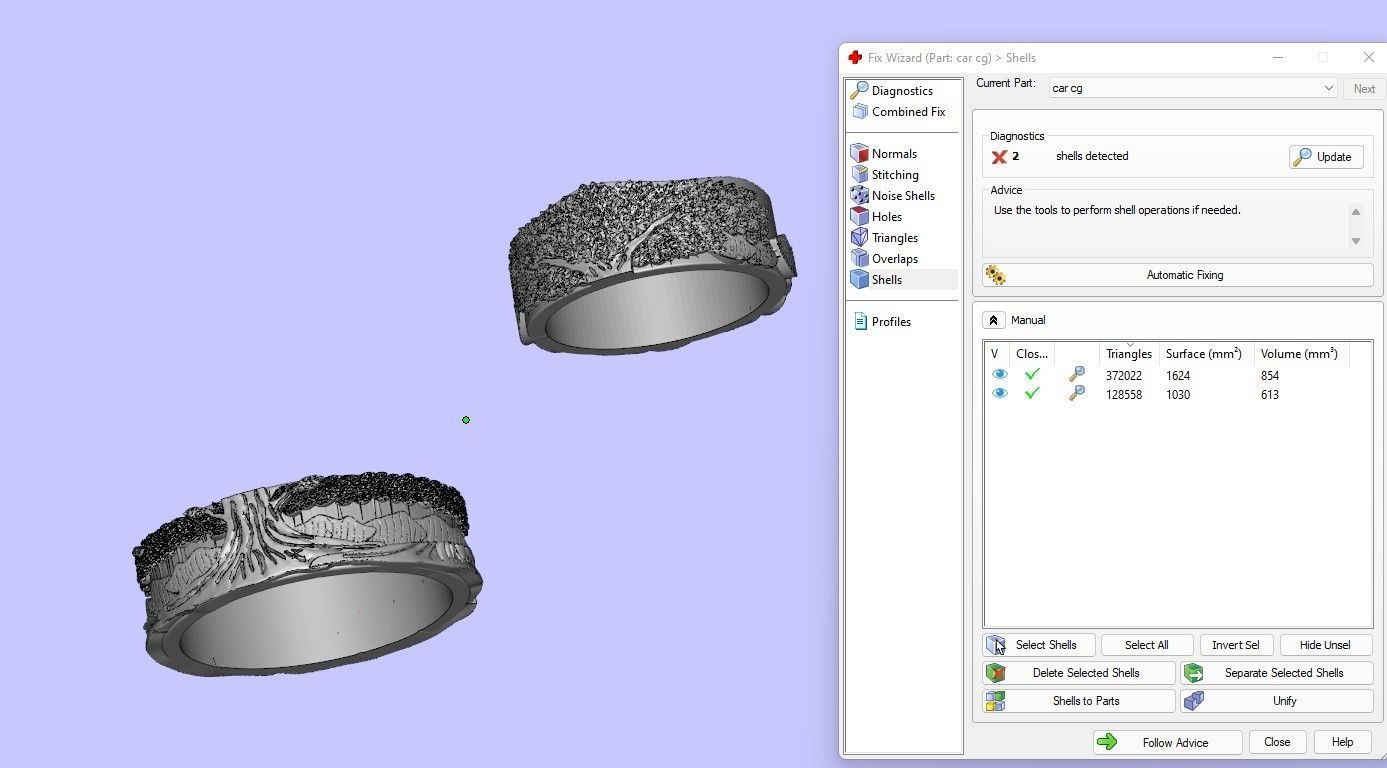Viewport: 1387px width, 768px height.
Task: Click the Clos... column header
Action: (1032, 354)
